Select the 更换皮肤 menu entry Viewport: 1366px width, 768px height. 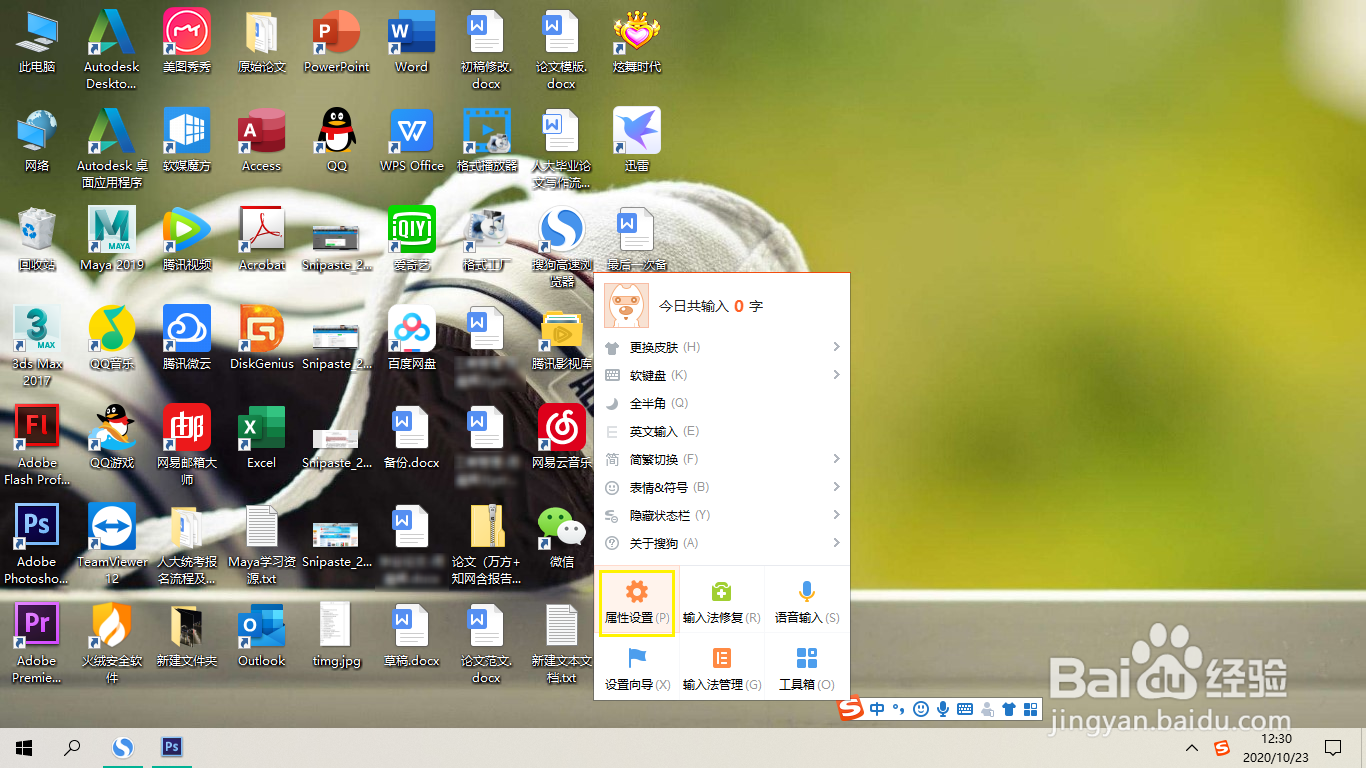(x=722, y=347)
